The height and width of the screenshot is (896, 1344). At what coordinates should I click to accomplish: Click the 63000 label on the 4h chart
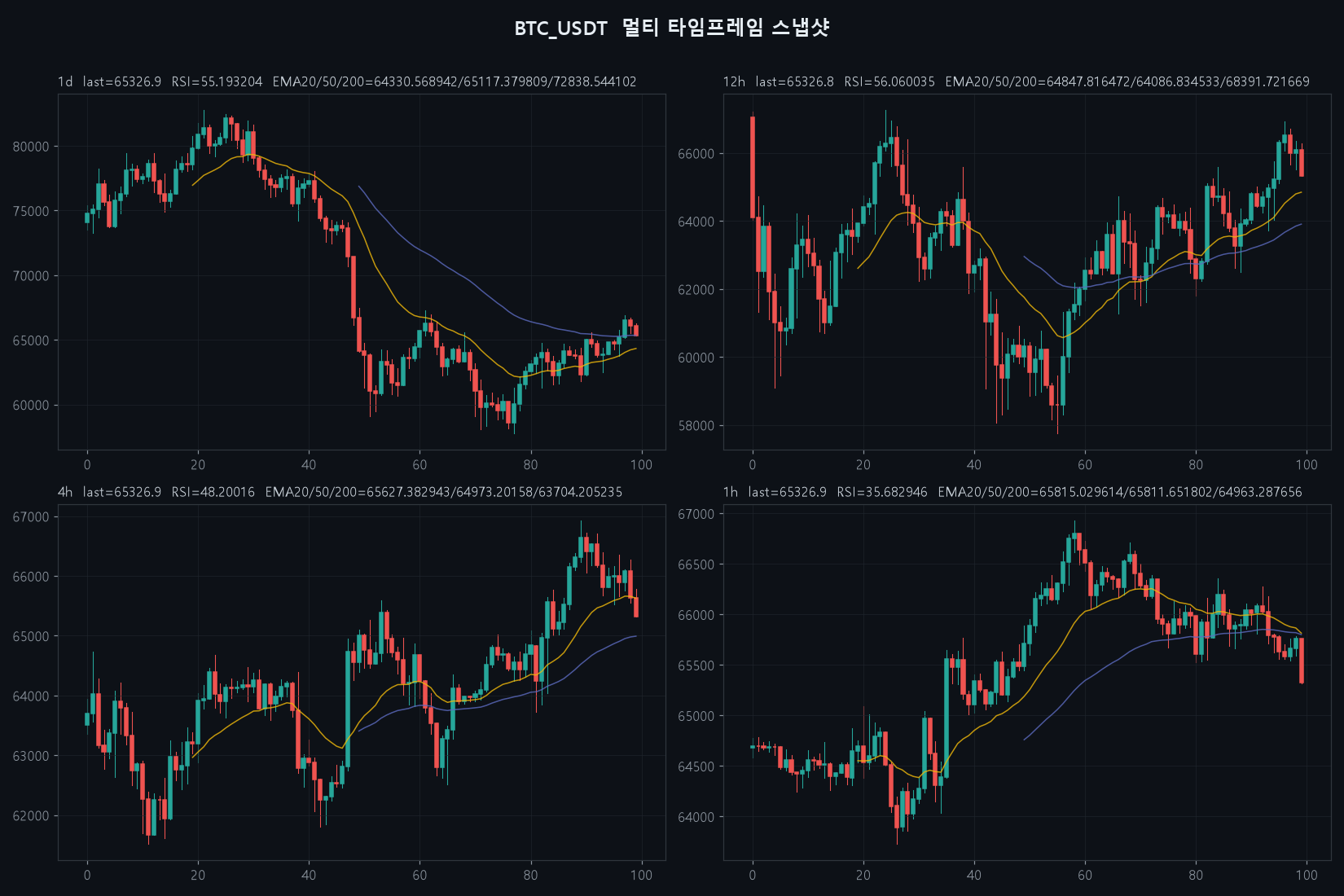tap(31, 756)
